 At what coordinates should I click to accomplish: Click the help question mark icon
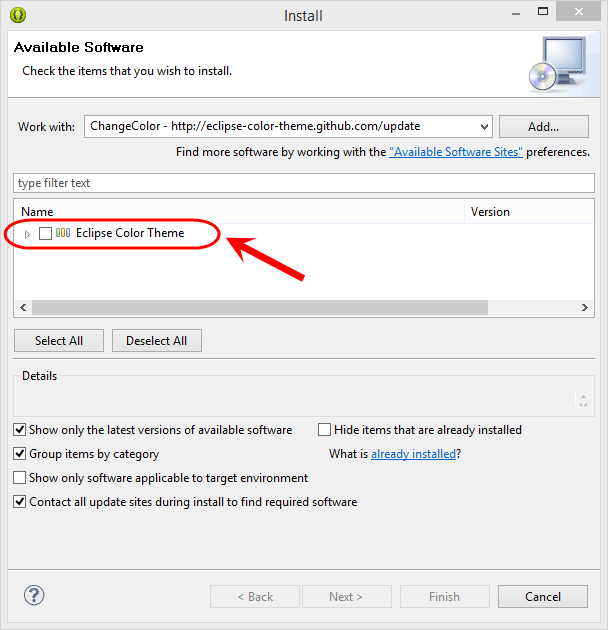pos(34,595)
